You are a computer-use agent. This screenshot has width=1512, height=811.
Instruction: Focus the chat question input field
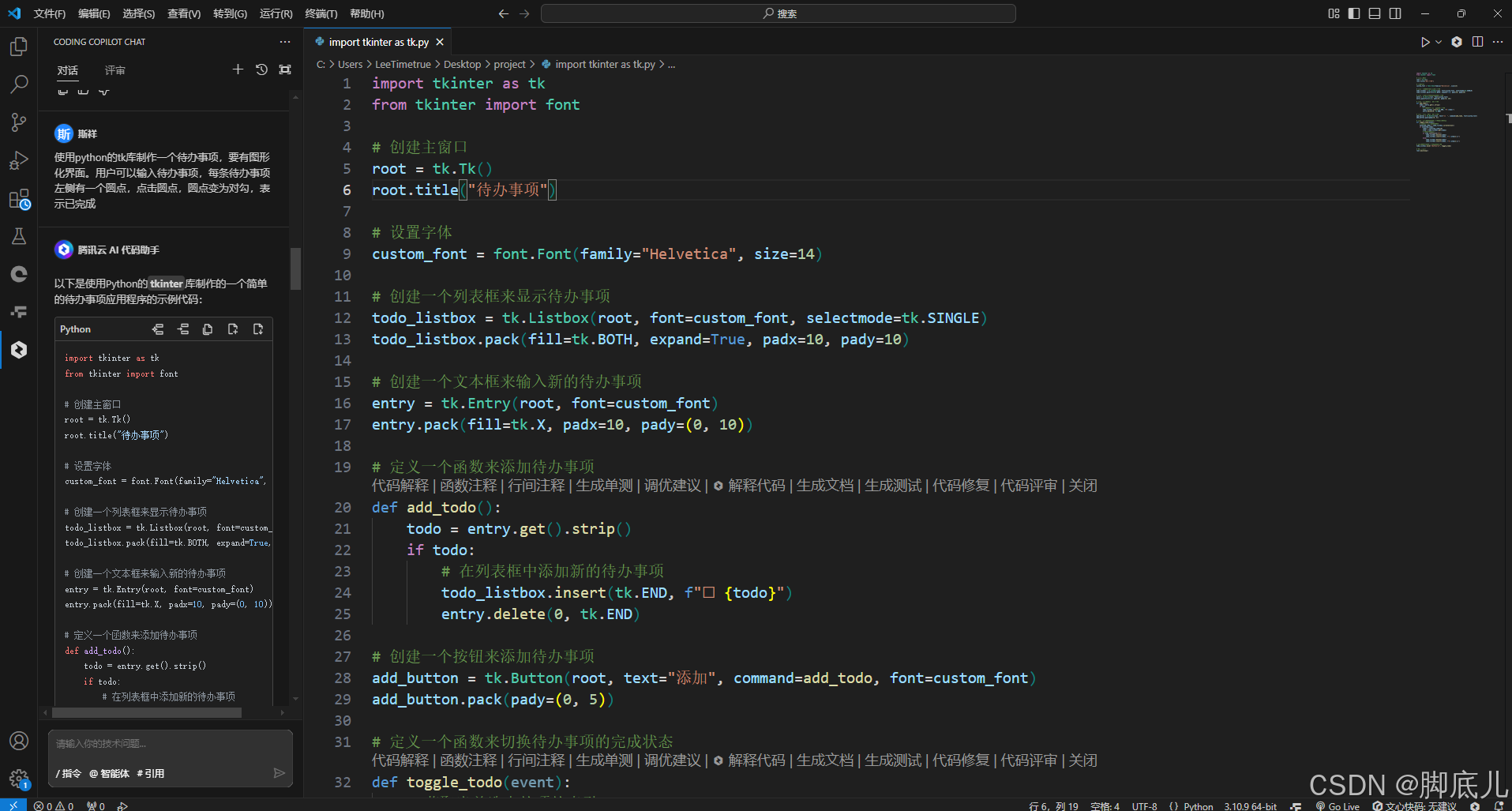[170, 744]
